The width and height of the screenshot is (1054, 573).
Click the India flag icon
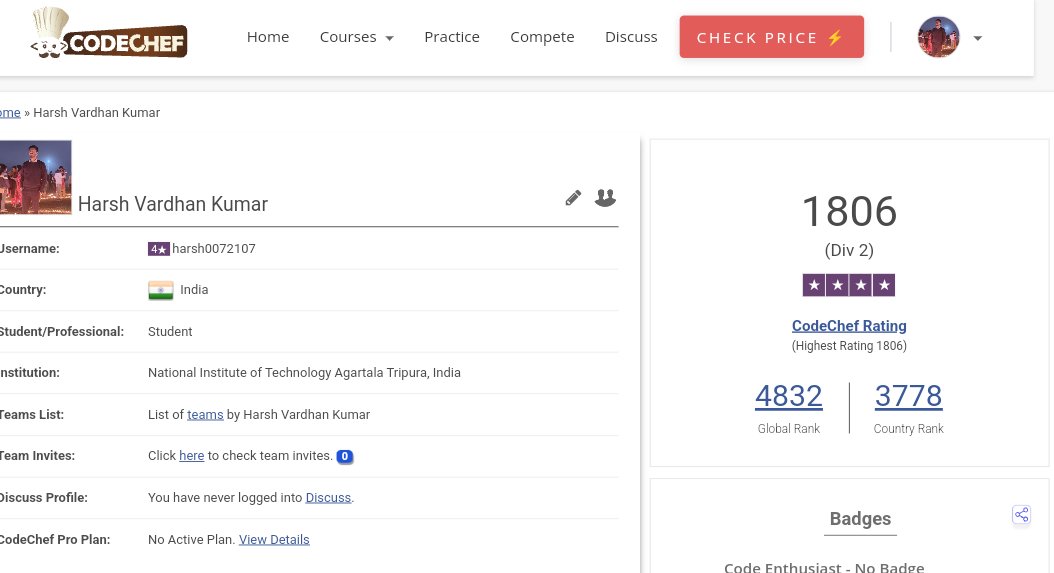pyautogui.click(x=161, y=290)
